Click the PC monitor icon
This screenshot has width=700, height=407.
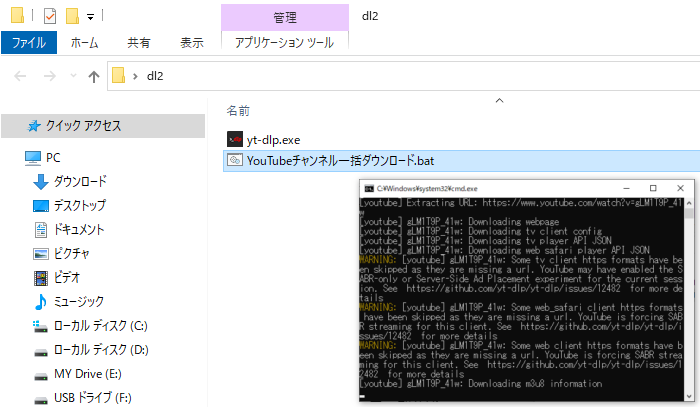(33, 158)
